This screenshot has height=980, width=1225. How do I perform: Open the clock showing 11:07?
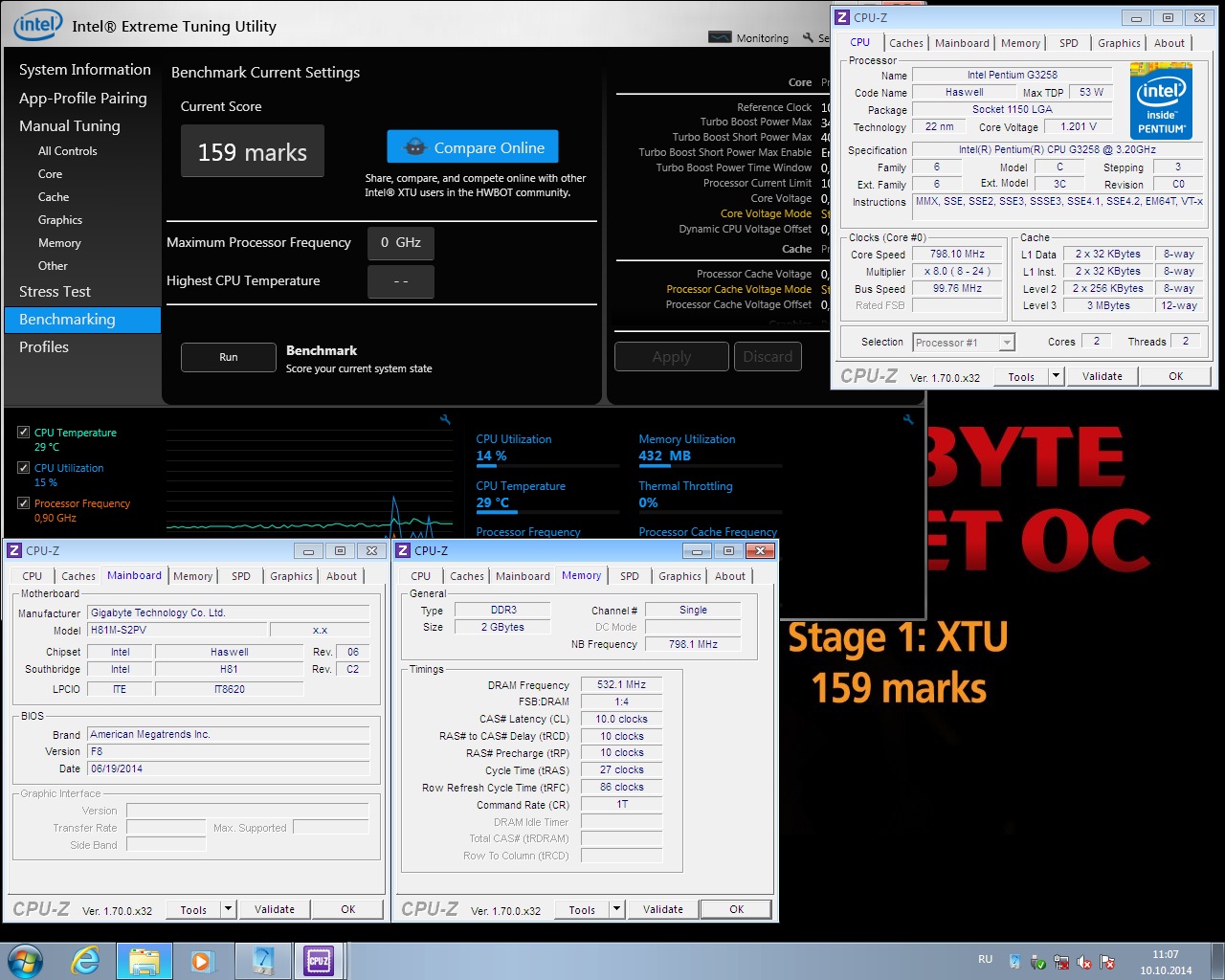(x=1166, y=962)
